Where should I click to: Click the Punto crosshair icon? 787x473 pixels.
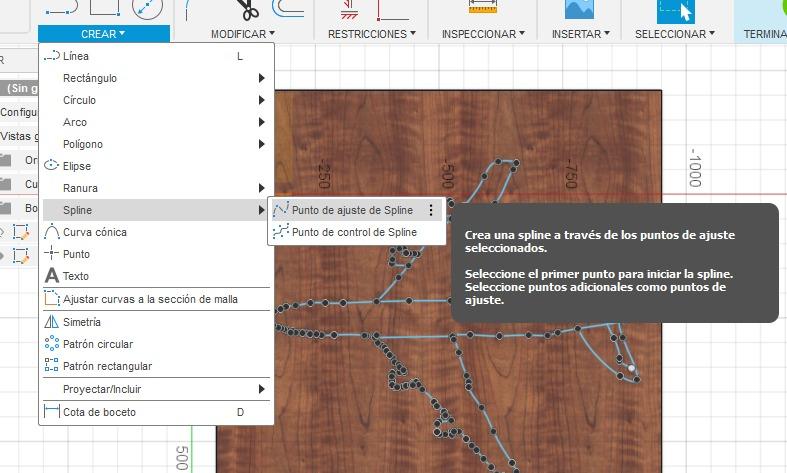52,253
